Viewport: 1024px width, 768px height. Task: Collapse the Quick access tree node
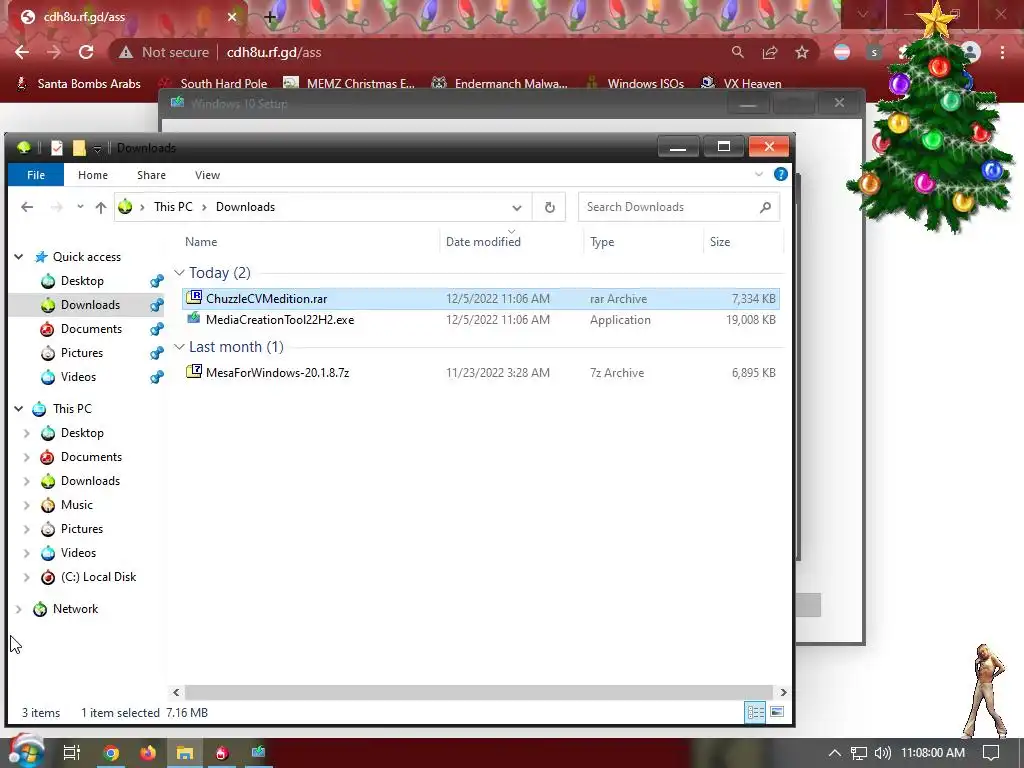[19, 257]
